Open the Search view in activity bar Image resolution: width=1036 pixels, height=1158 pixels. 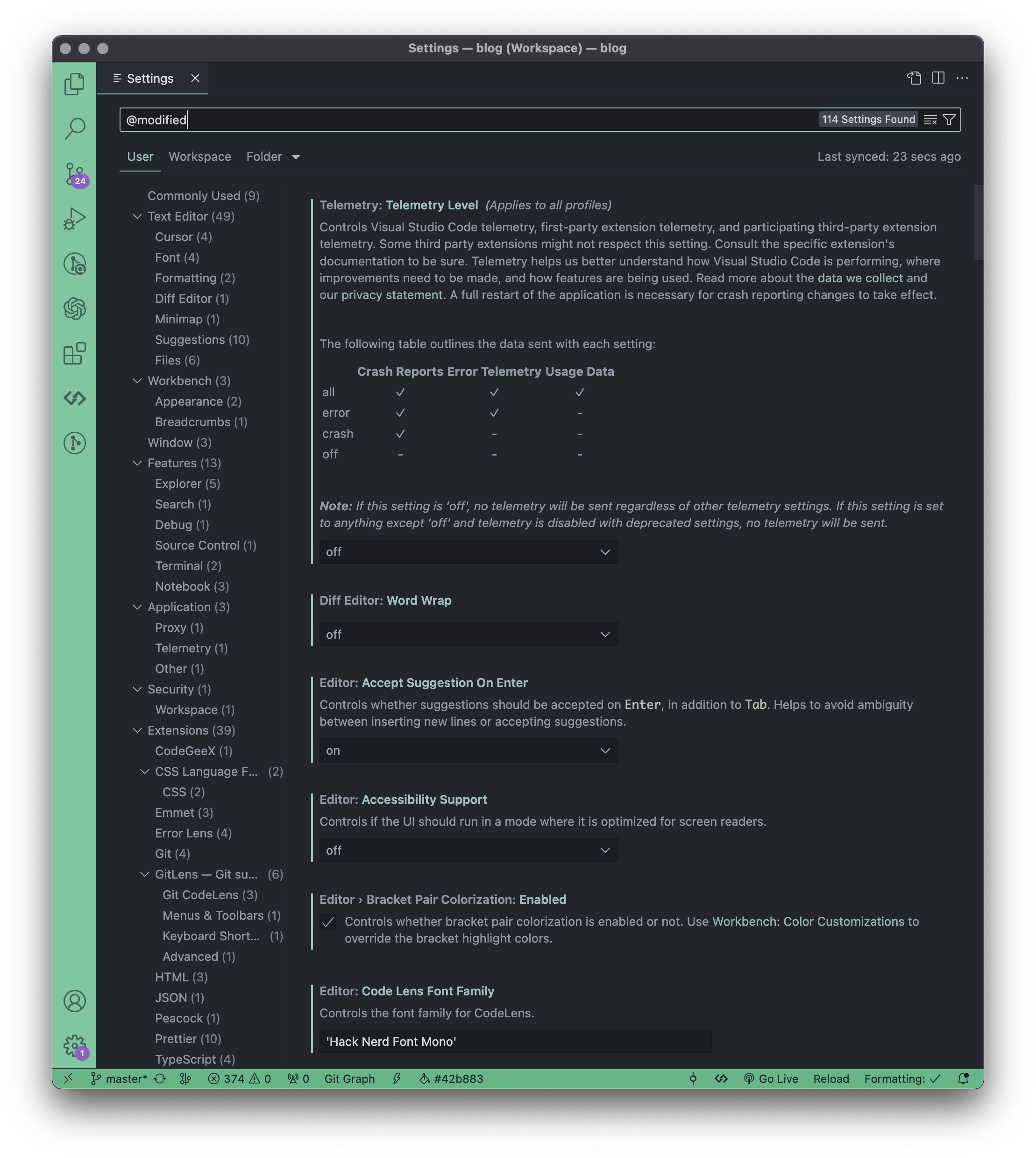(x=75, y=129)
